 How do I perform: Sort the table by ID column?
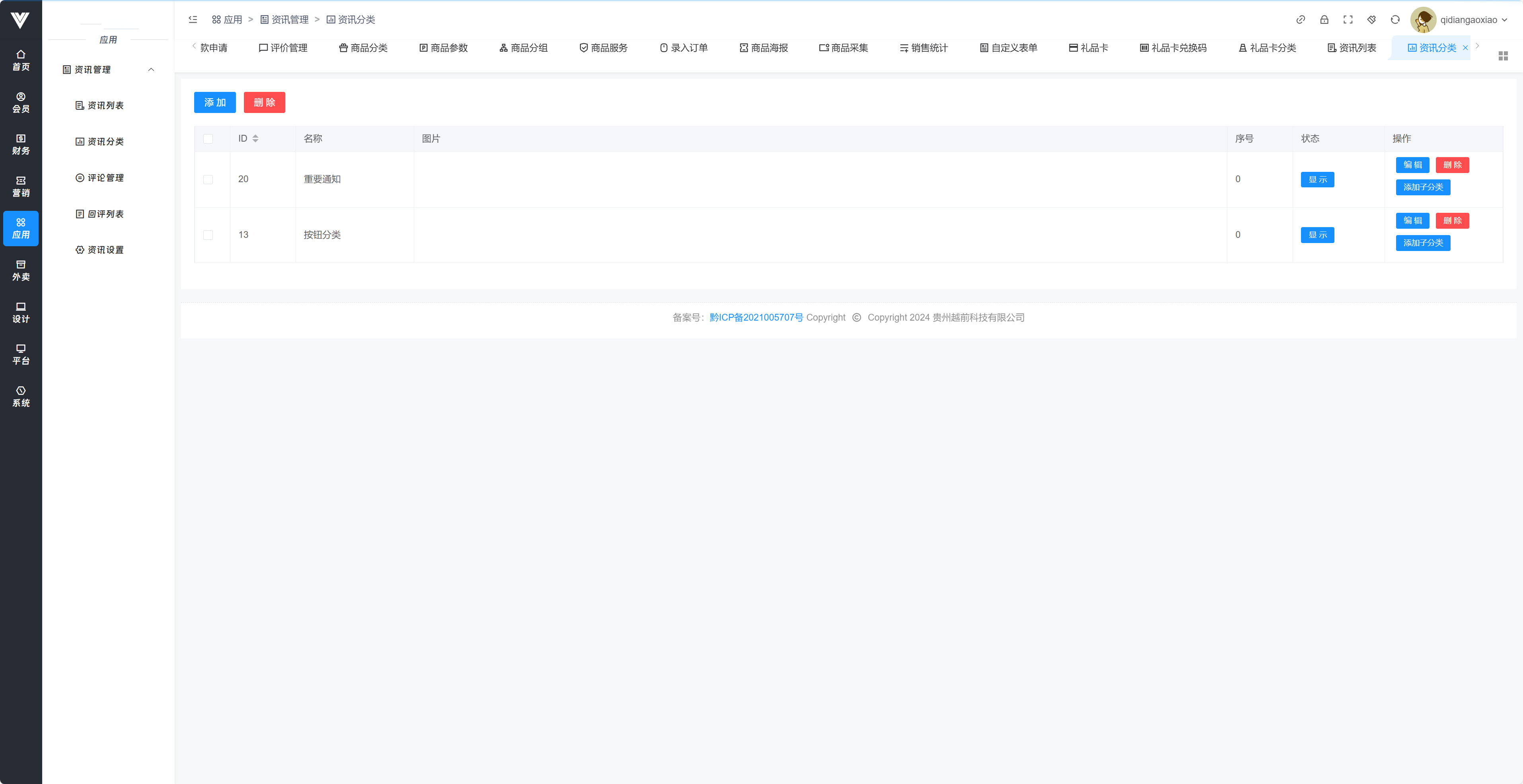coord(255,138)
